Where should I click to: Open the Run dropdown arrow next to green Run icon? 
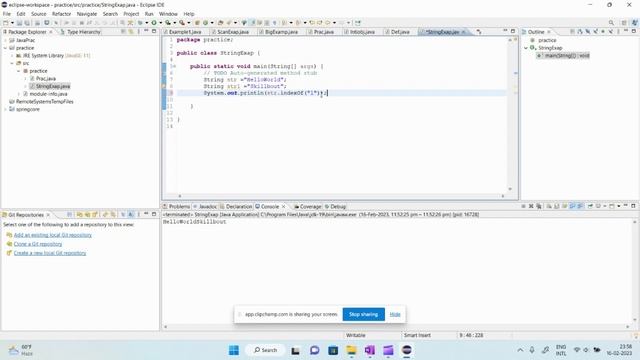pyautogui.click(x=160, y=23)
